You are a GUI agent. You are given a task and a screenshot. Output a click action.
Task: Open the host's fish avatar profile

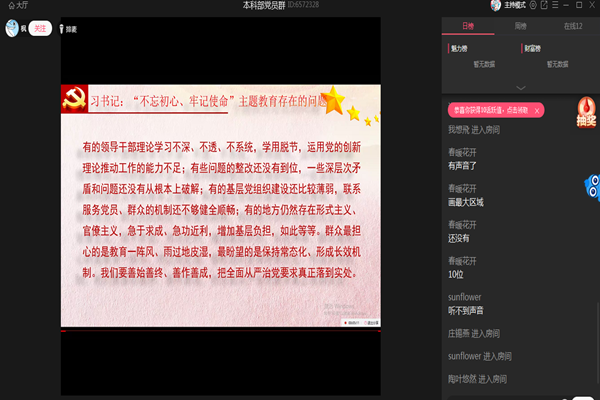point(12,28)
